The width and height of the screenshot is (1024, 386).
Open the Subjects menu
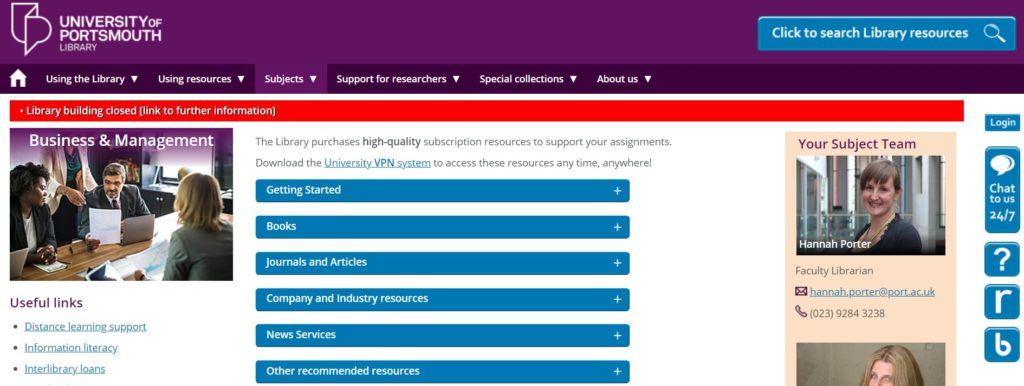291,79
